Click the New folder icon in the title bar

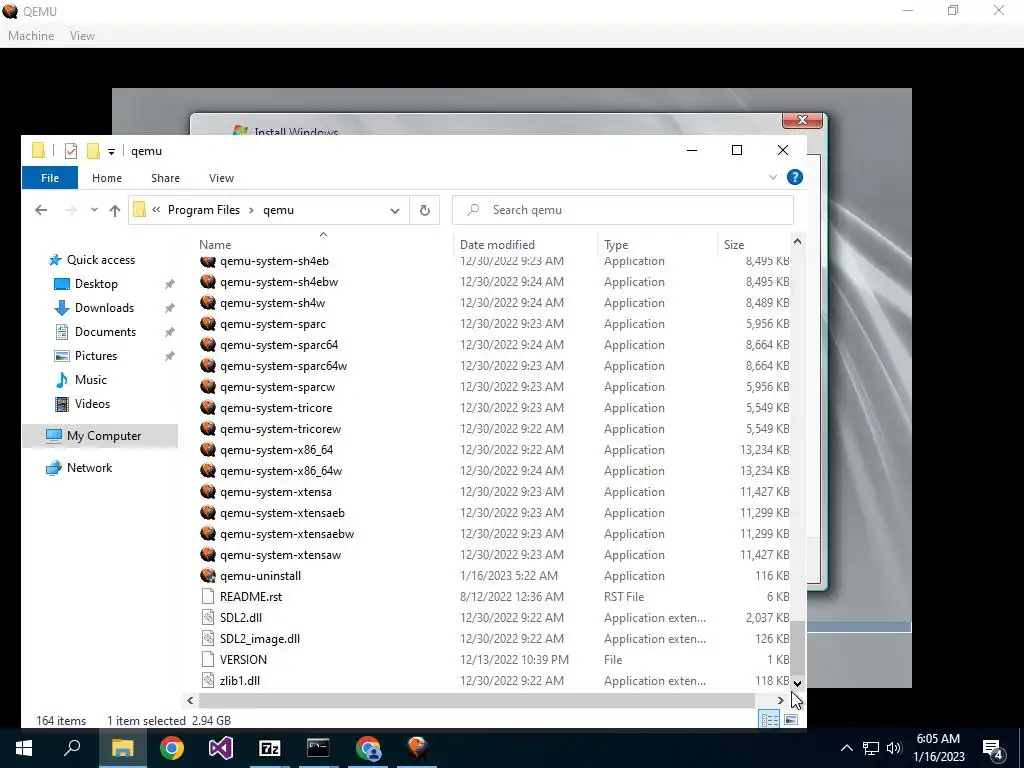(93, 151)
